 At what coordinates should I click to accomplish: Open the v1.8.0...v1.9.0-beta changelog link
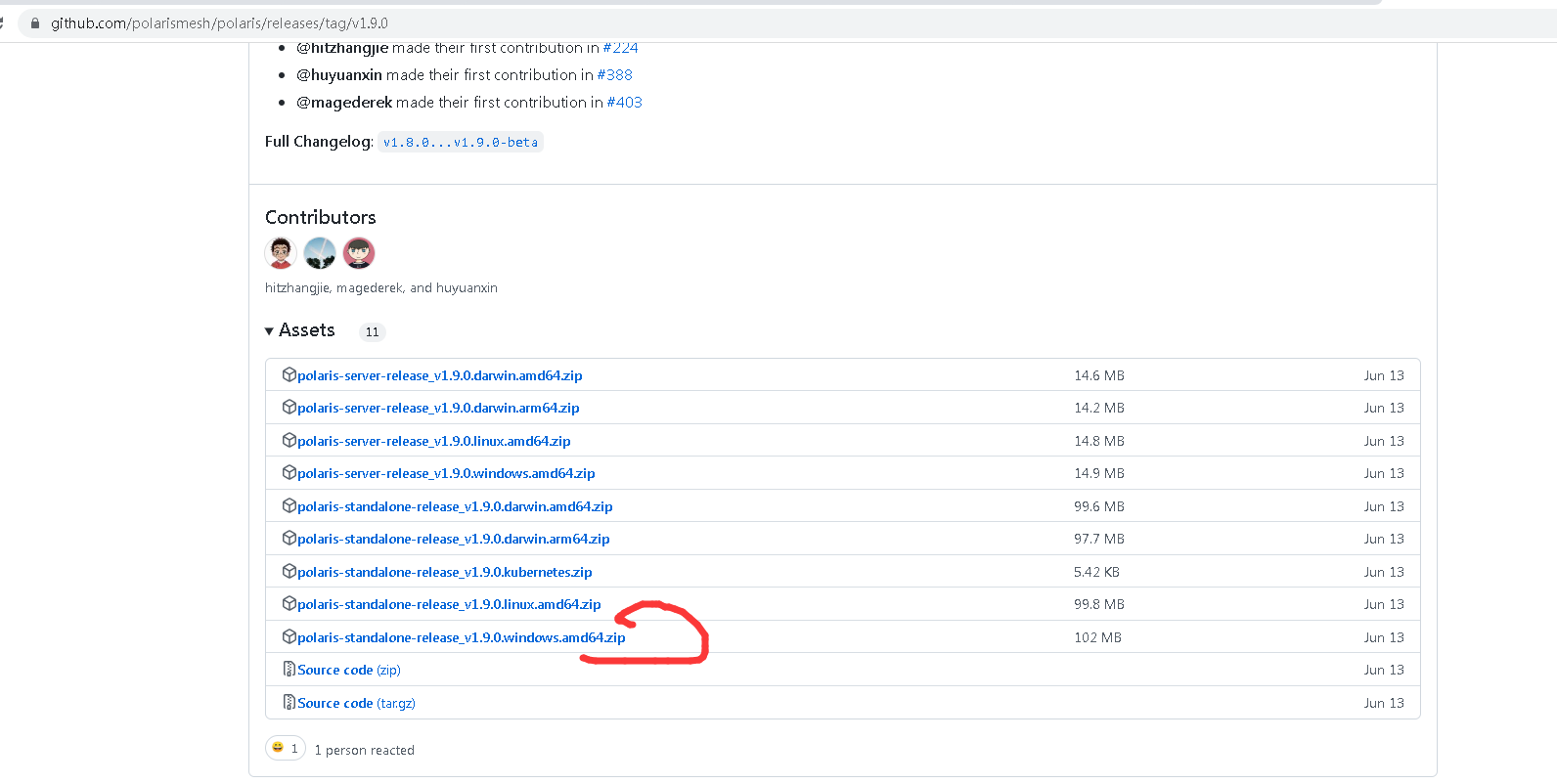click(461, 142)
